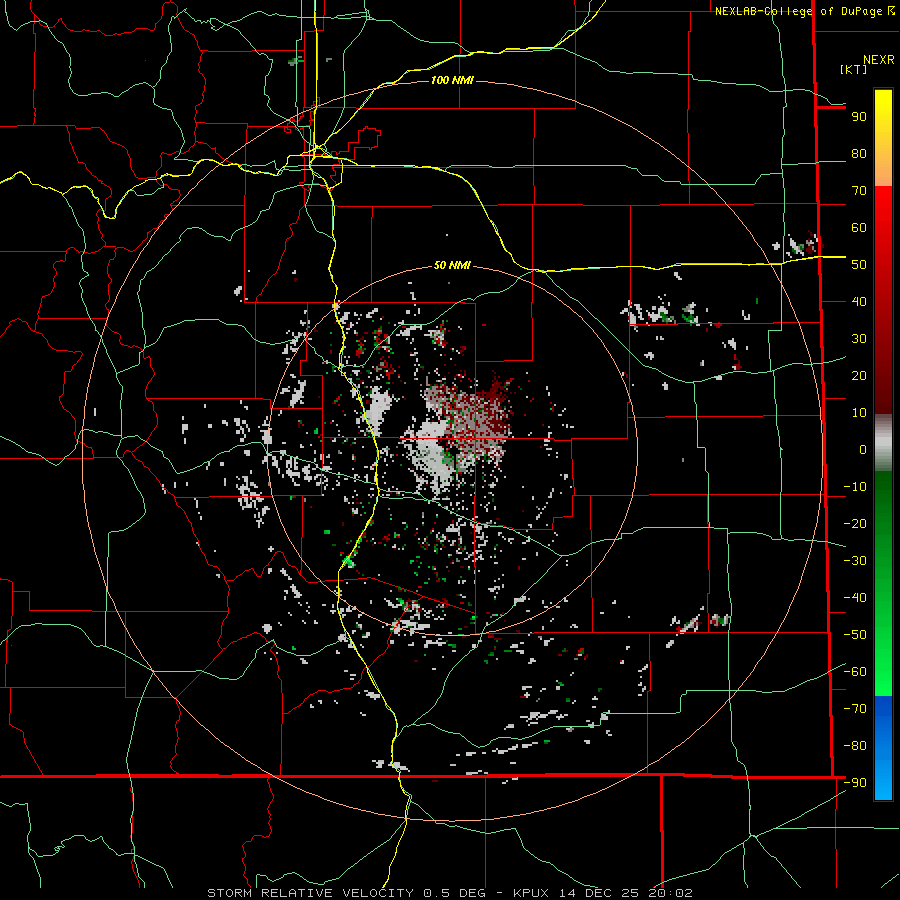Click the -40 value on velocity scale
The height and width of the screenshot is (900, 900).
[x=855, y=598]
